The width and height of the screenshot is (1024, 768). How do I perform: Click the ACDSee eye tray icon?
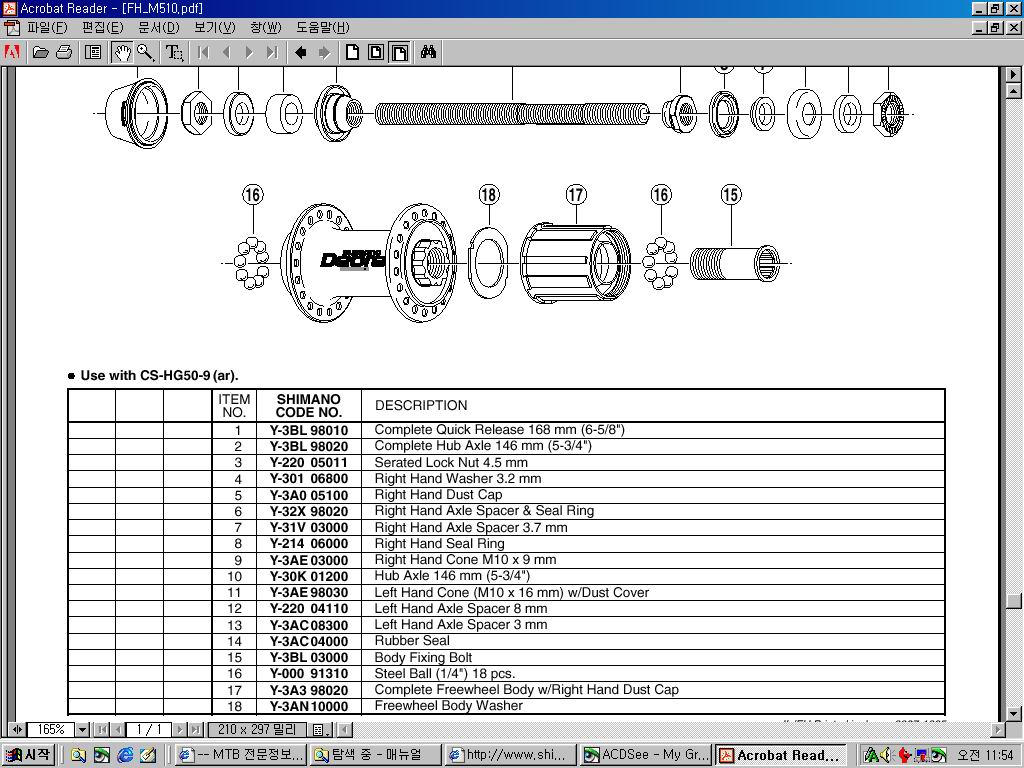pos(938,755)
